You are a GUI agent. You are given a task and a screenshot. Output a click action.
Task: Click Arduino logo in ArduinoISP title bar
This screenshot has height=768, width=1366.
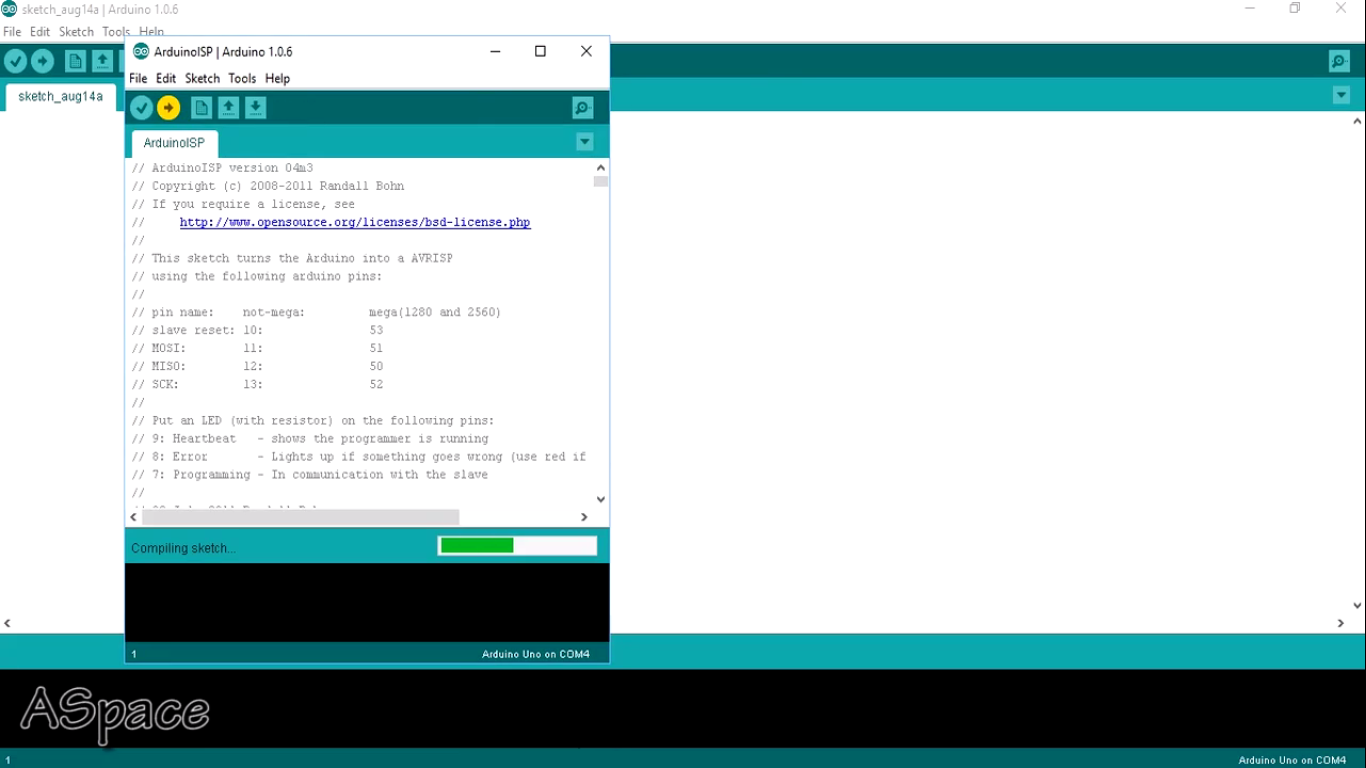[x=141, y=51]
